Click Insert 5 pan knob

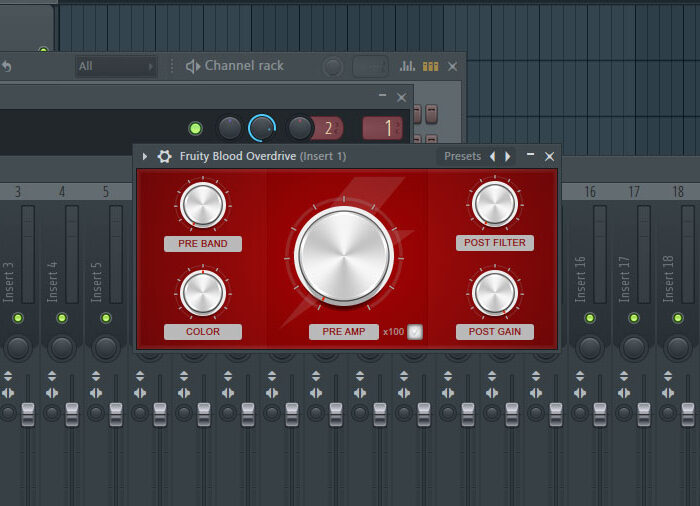click(106, 348)
